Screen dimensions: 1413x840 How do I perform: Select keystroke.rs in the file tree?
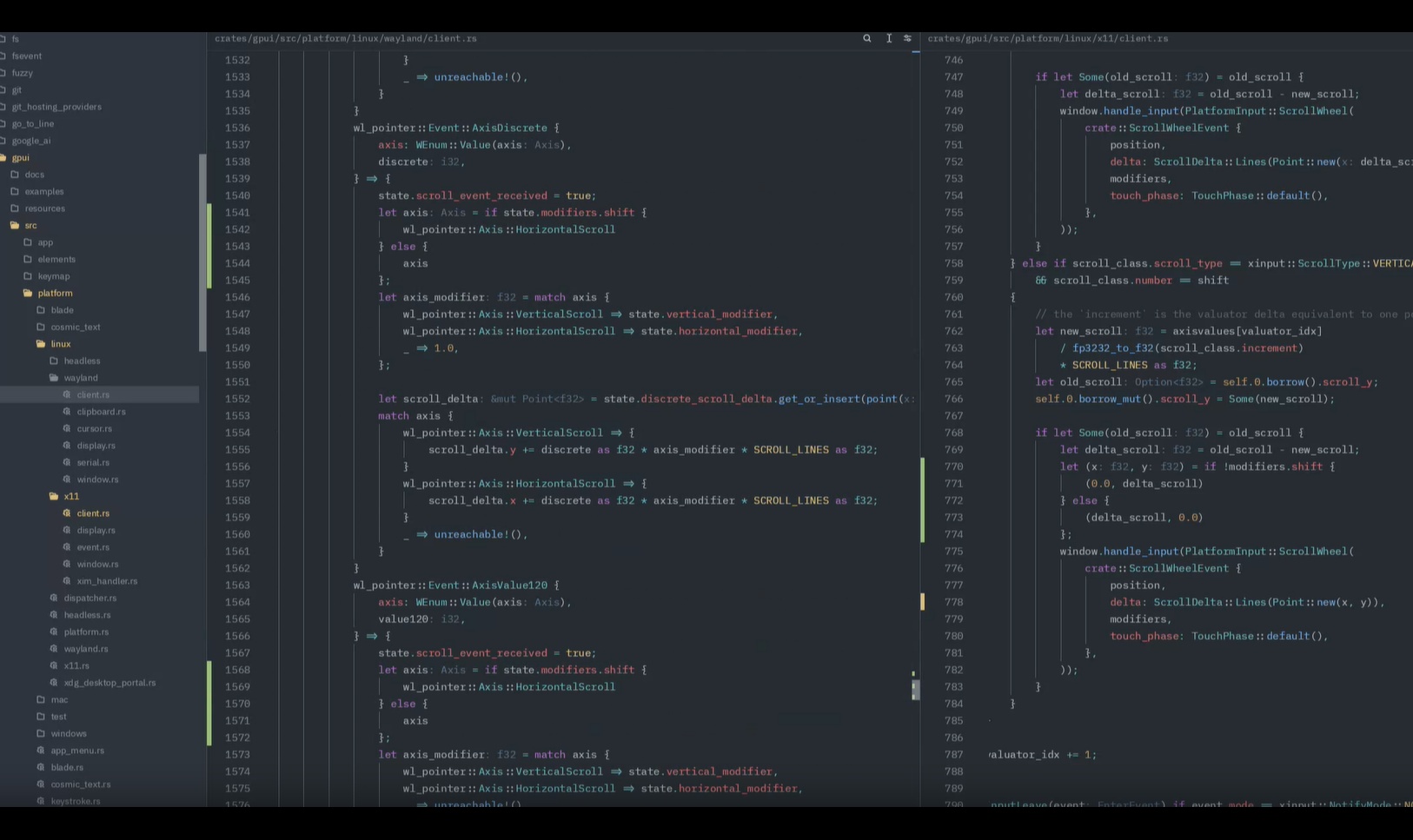pos(76,801)
